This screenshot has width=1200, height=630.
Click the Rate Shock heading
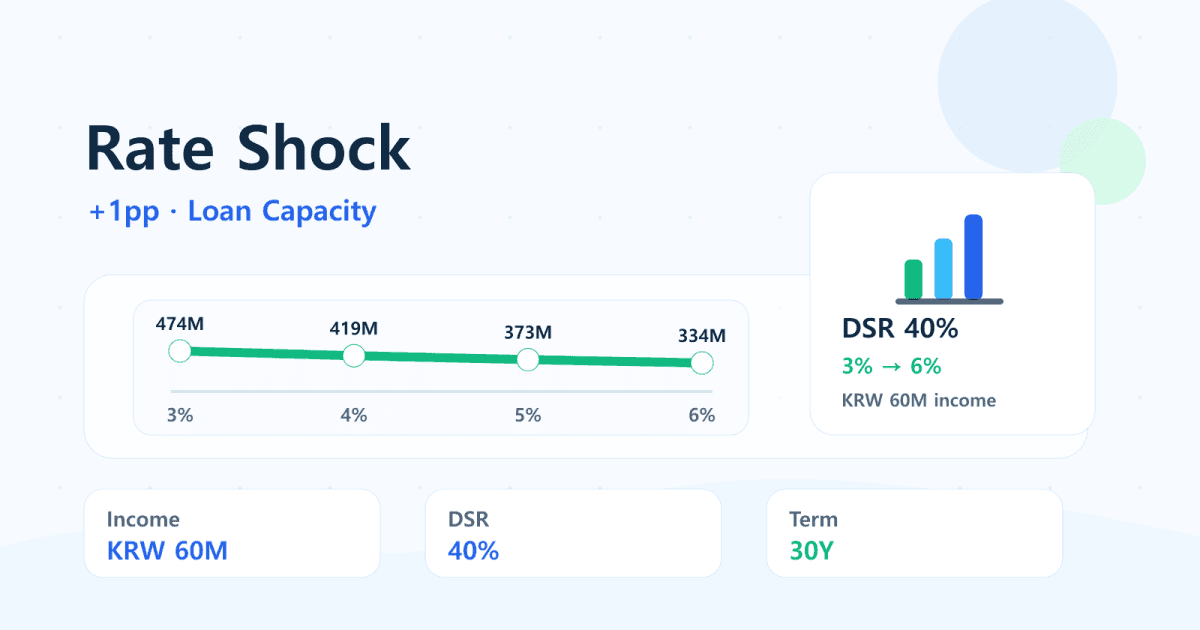click(x=248, y=149)
